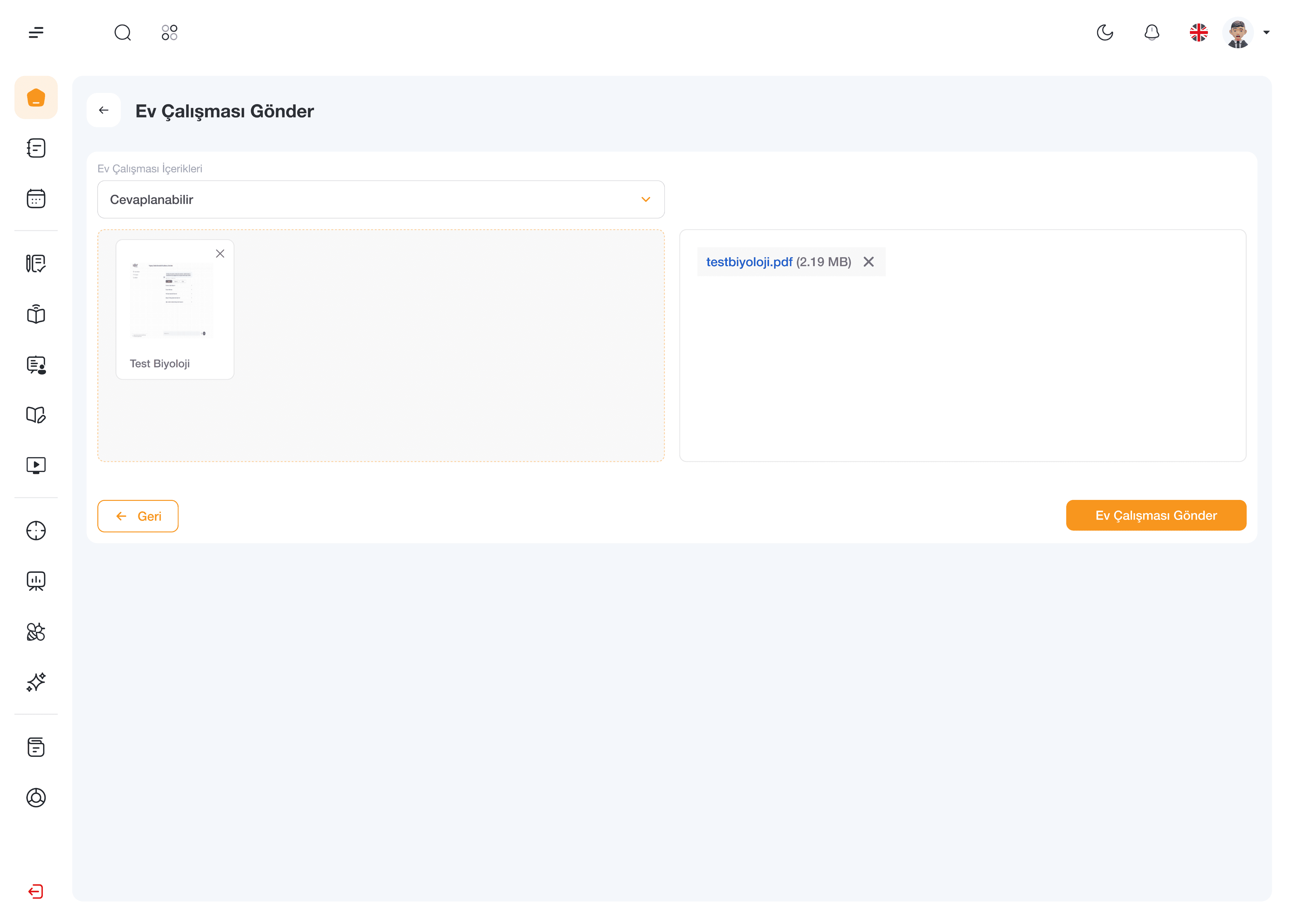Image resolution: width=1299 pixels, height=924 pixels.
Task: Remove the Test Biyoloji card
Action: [220, 254]
